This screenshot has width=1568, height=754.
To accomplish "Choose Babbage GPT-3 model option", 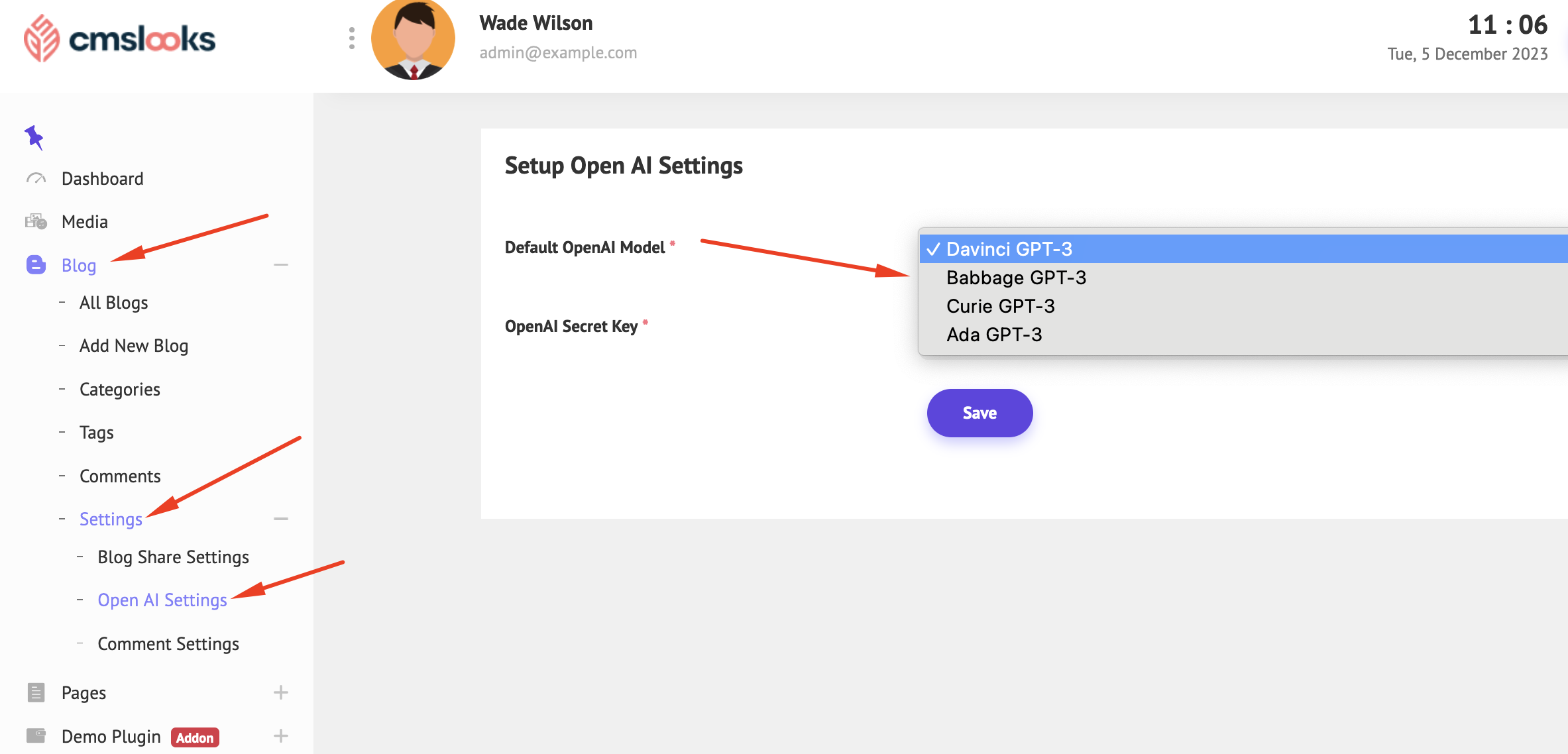I will 1243,278.
